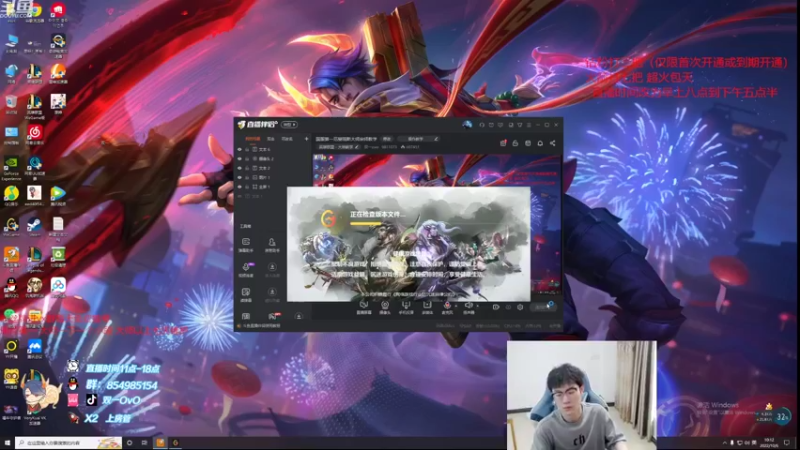800x450 pixels.
Task: Open the 弹幕助手 tool in toolbox
Action: (x=246, y=244)
